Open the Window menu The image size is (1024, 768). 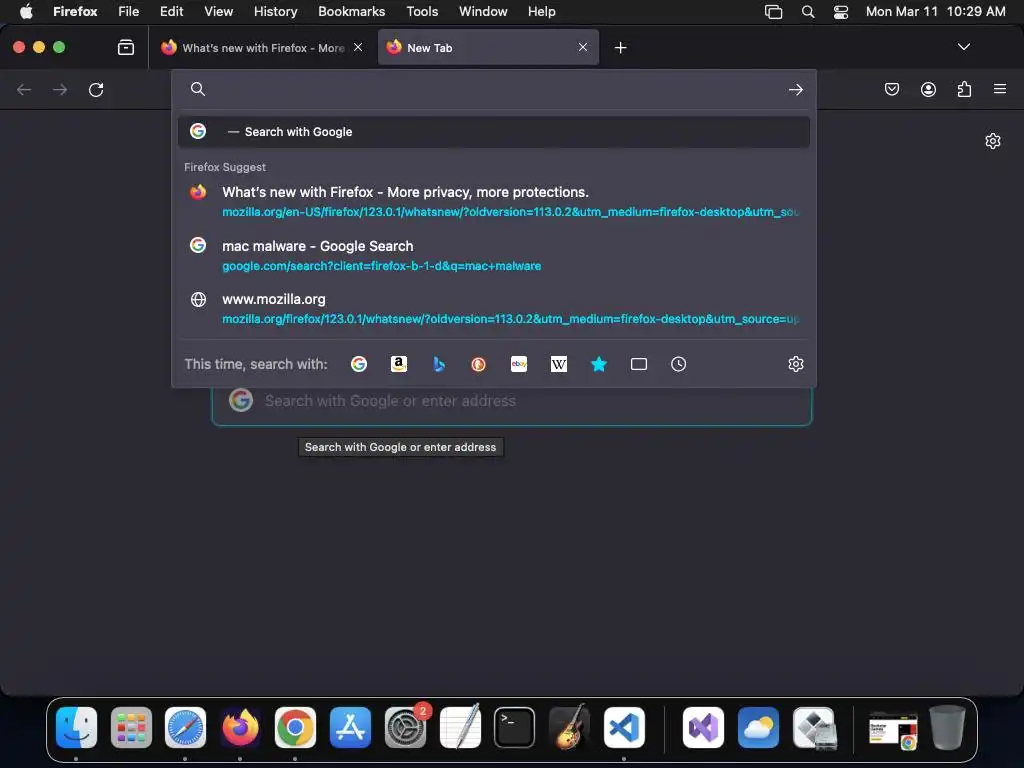pos(483,12)
